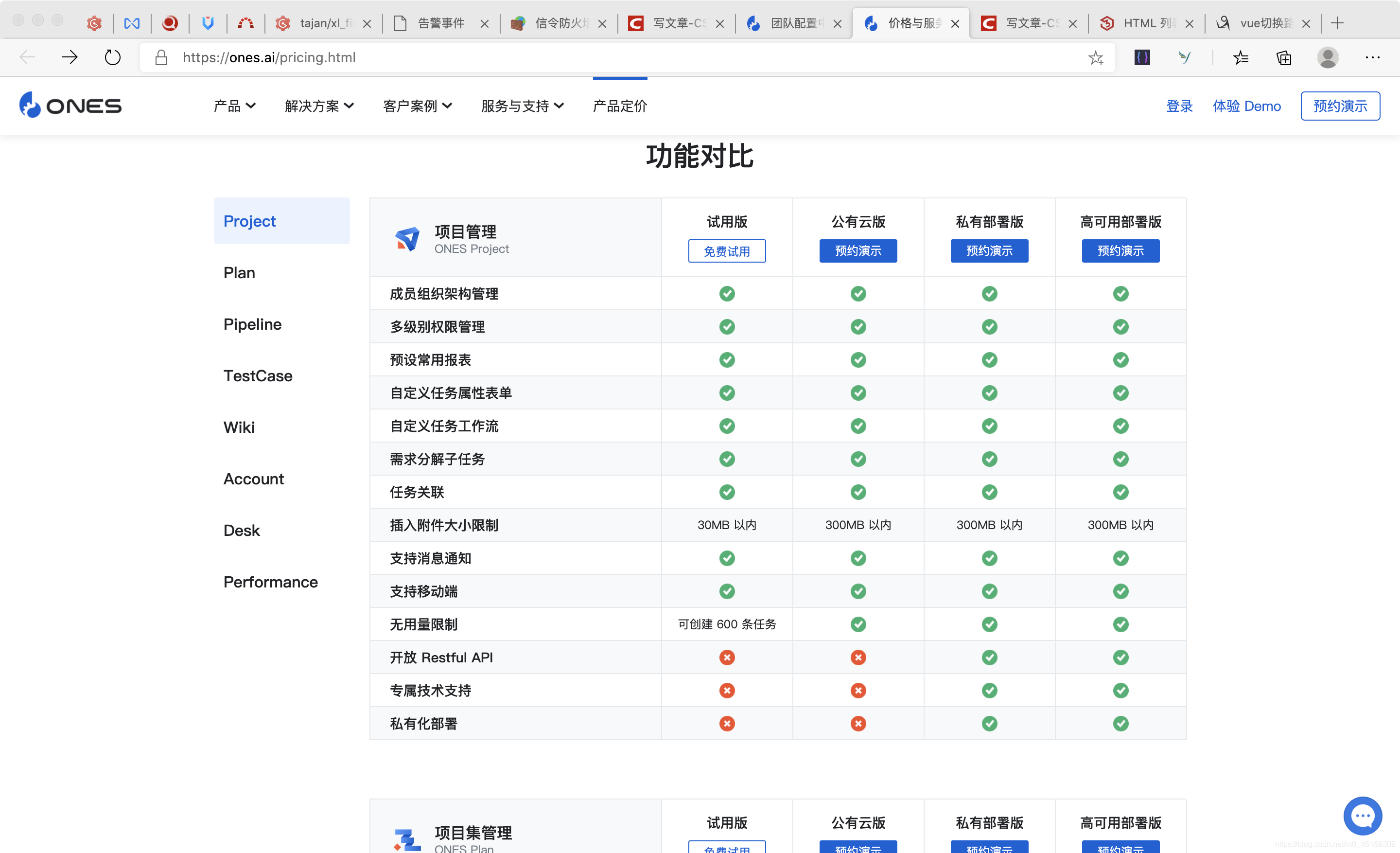The image size is (1400, 853).
Task: Click the 开放 Restful API row label
Action: 441,658
